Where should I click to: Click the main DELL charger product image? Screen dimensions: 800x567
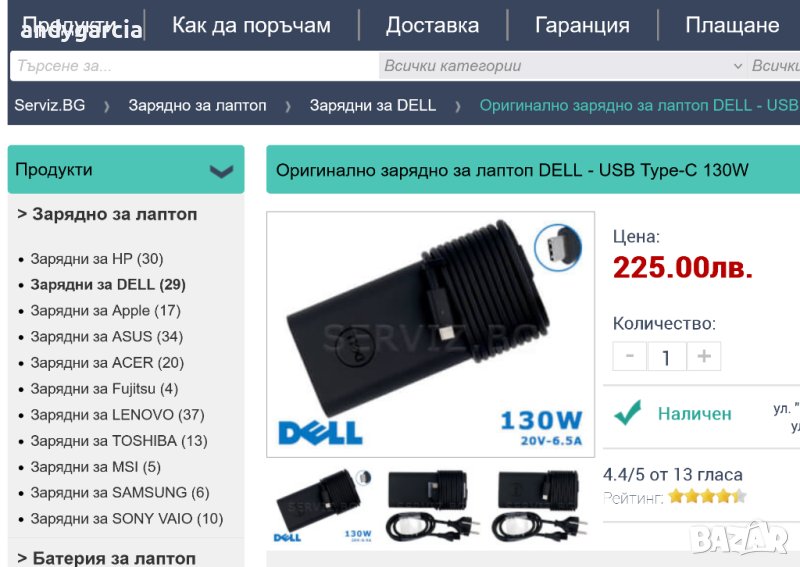(430, 334)
